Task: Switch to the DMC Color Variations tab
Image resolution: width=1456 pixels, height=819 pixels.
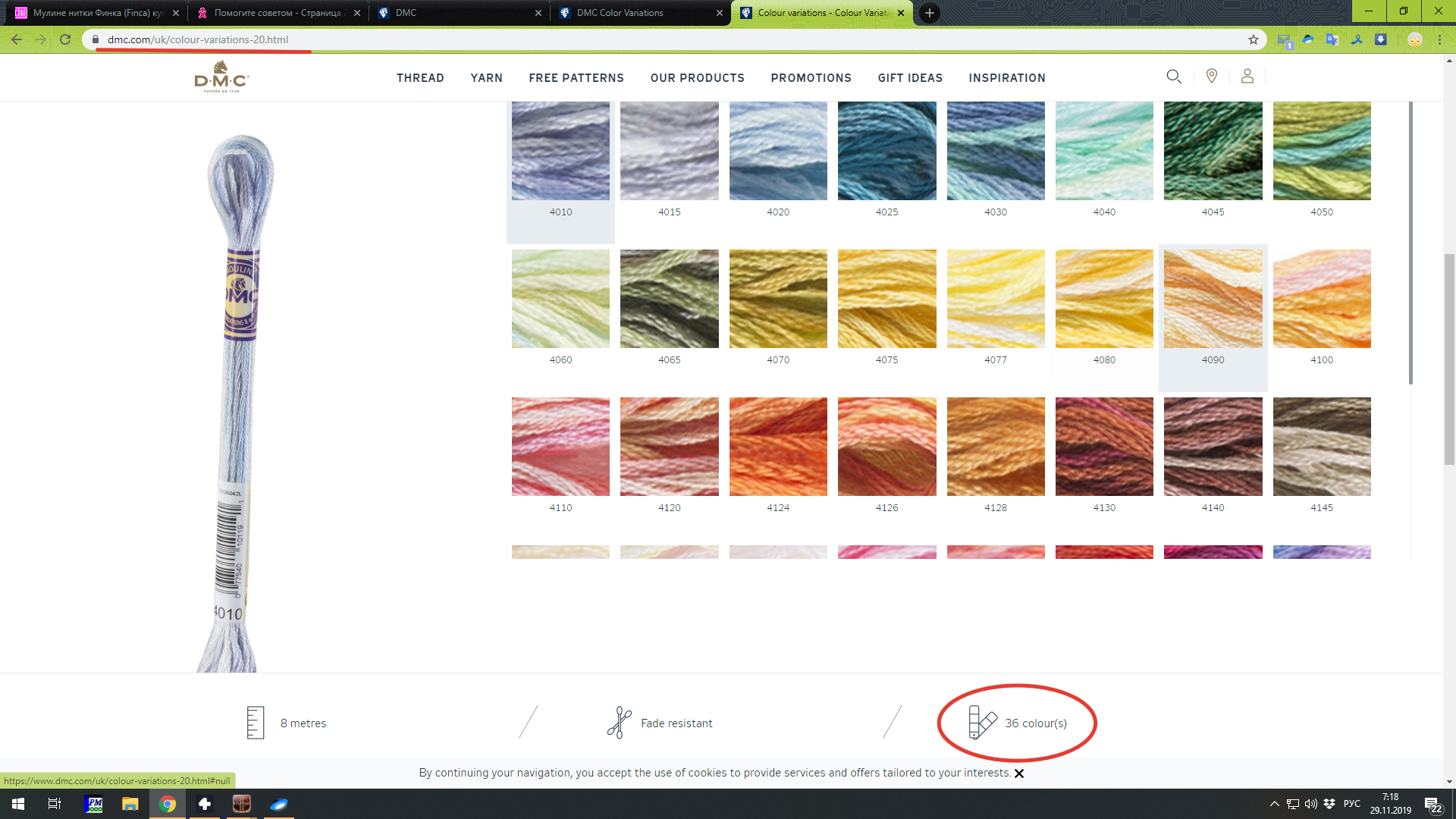Action: pyautogui.click(x=620, y=13)
